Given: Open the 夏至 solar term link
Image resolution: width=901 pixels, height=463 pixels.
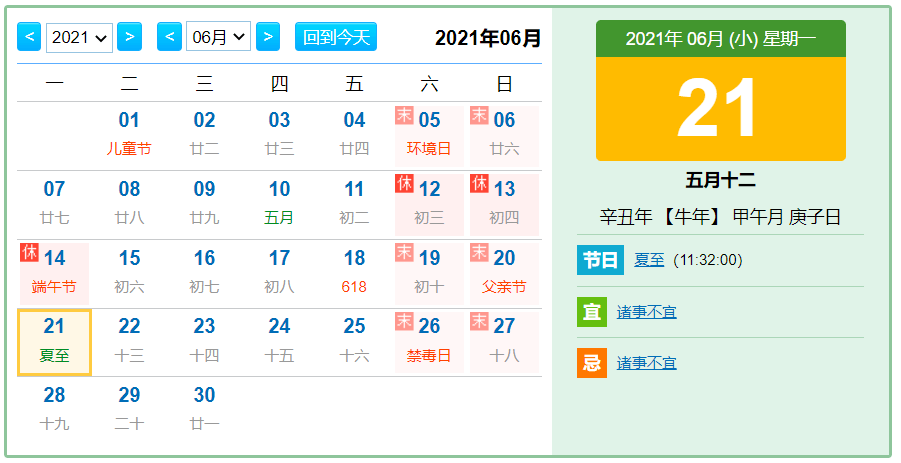Looking at the screenshot, I should pyautogui.click(x=649, y=260).
